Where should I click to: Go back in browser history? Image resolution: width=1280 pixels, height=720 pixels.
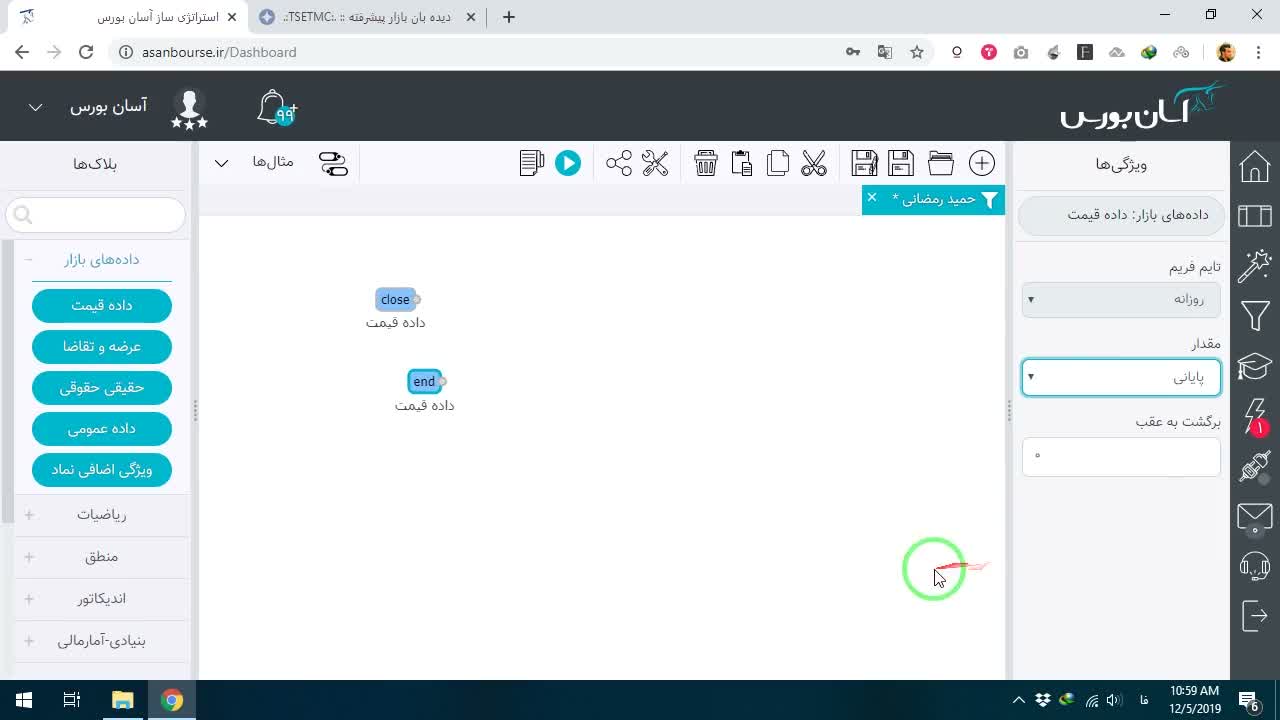point(22,52)
